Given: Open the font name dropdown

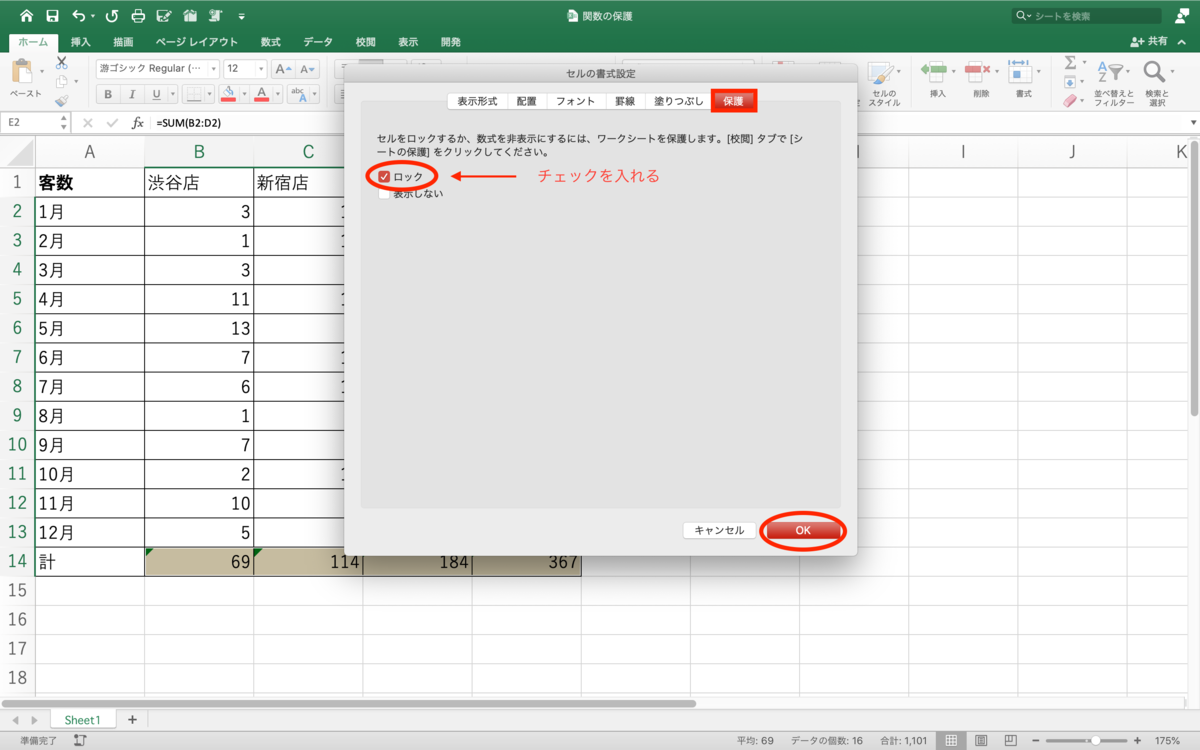Looking at the screenshot, I should click(214, 69).
